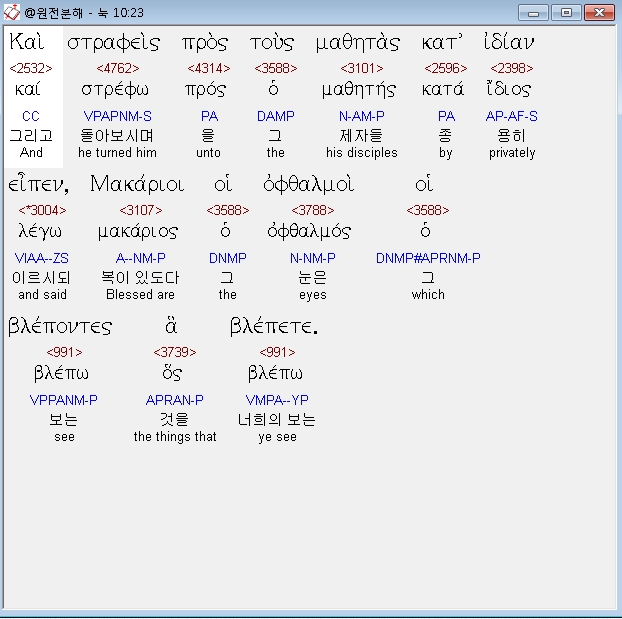Viewport: 622px width, 619px height.
Task: Click the lemma ἴδιος
Action: (509, 89)
